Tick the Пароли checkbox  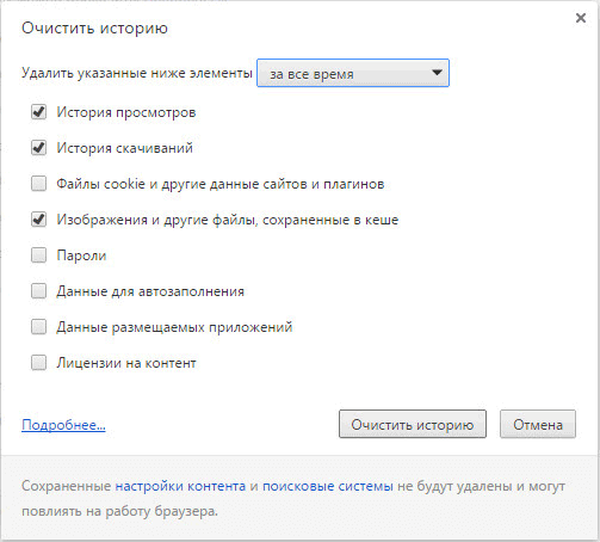click(39, 255)
